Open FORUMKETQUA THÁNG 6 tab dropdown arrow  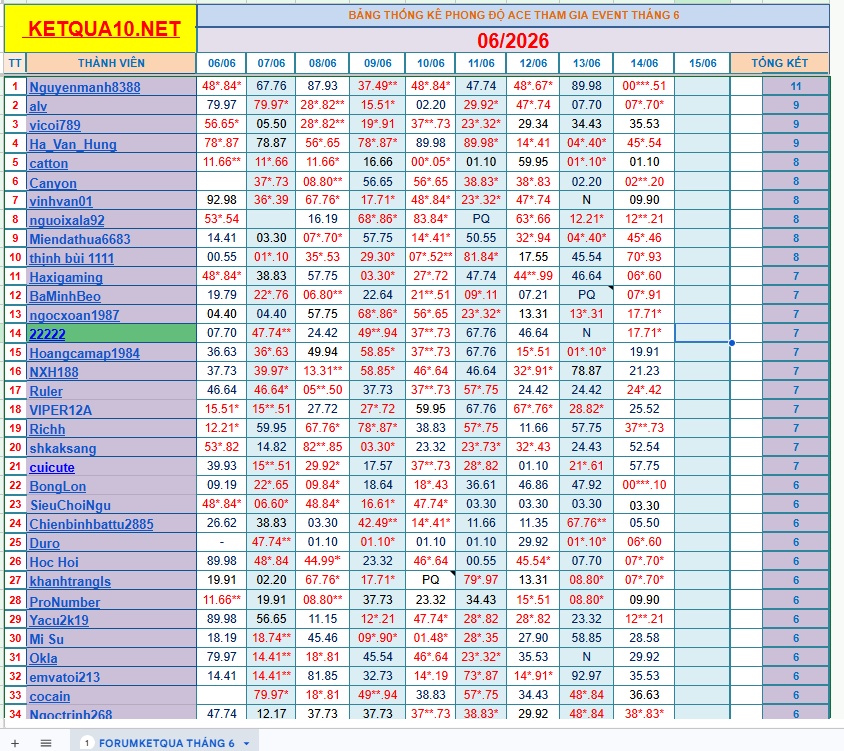pos(247,743)
